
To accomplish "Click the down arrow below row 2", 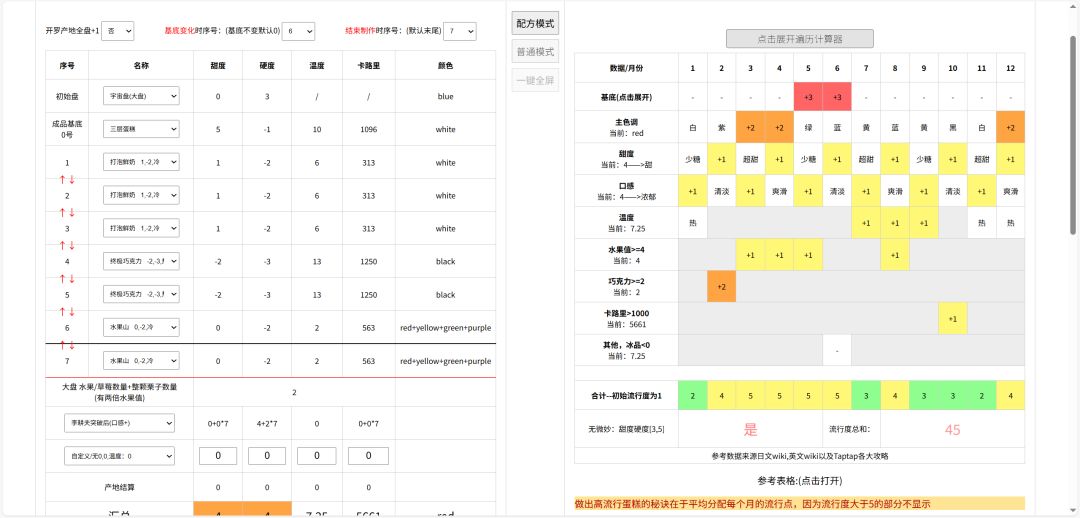I will click(x=73, y=212).
